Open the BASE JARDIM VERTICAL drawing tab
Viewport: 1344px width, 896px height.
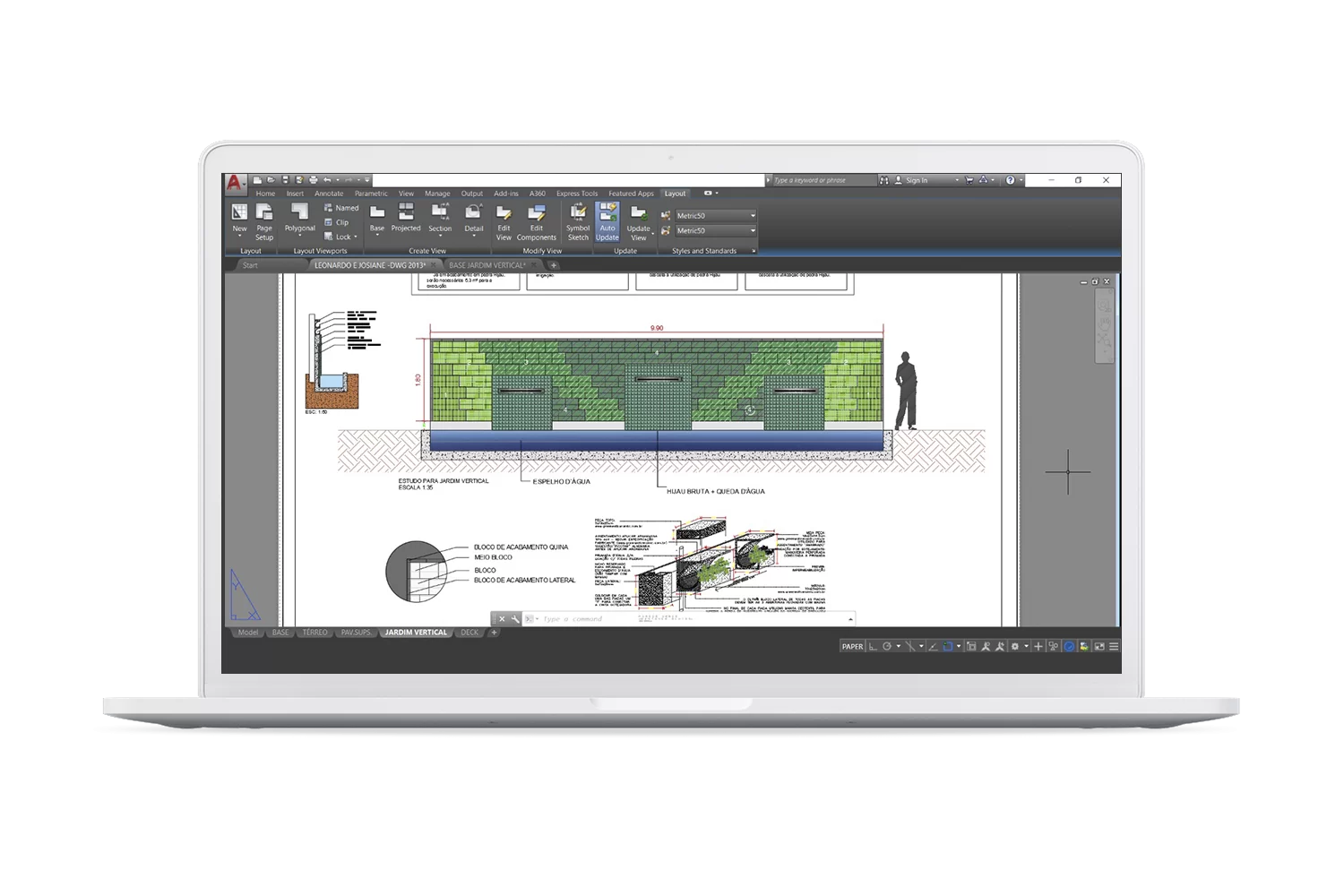click(x=487, y=265)
